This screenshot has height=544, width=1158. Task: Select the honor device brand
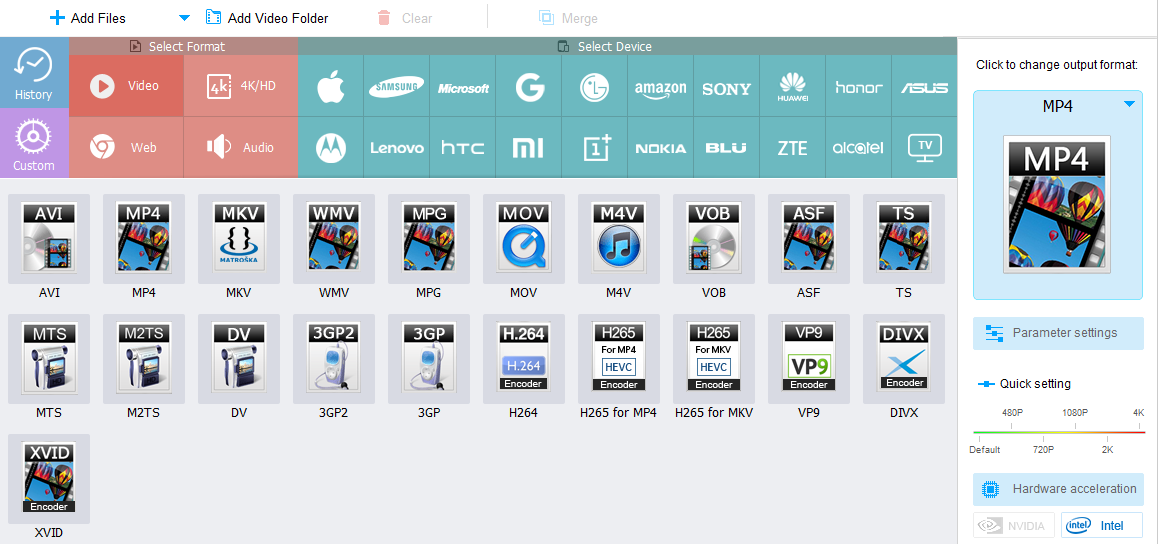click(859, 88)
